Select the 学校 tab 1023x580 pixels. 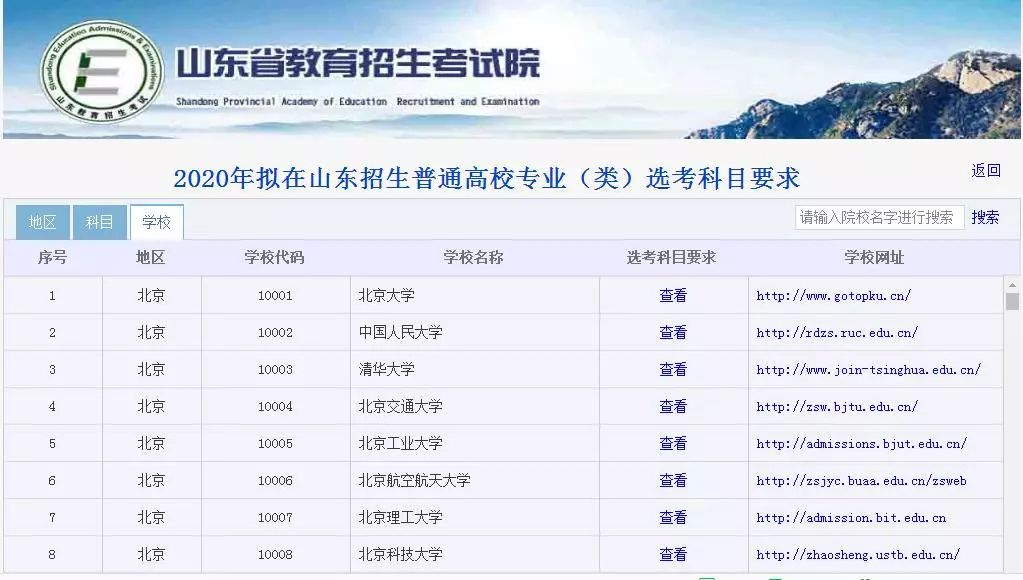click(157, 222)
